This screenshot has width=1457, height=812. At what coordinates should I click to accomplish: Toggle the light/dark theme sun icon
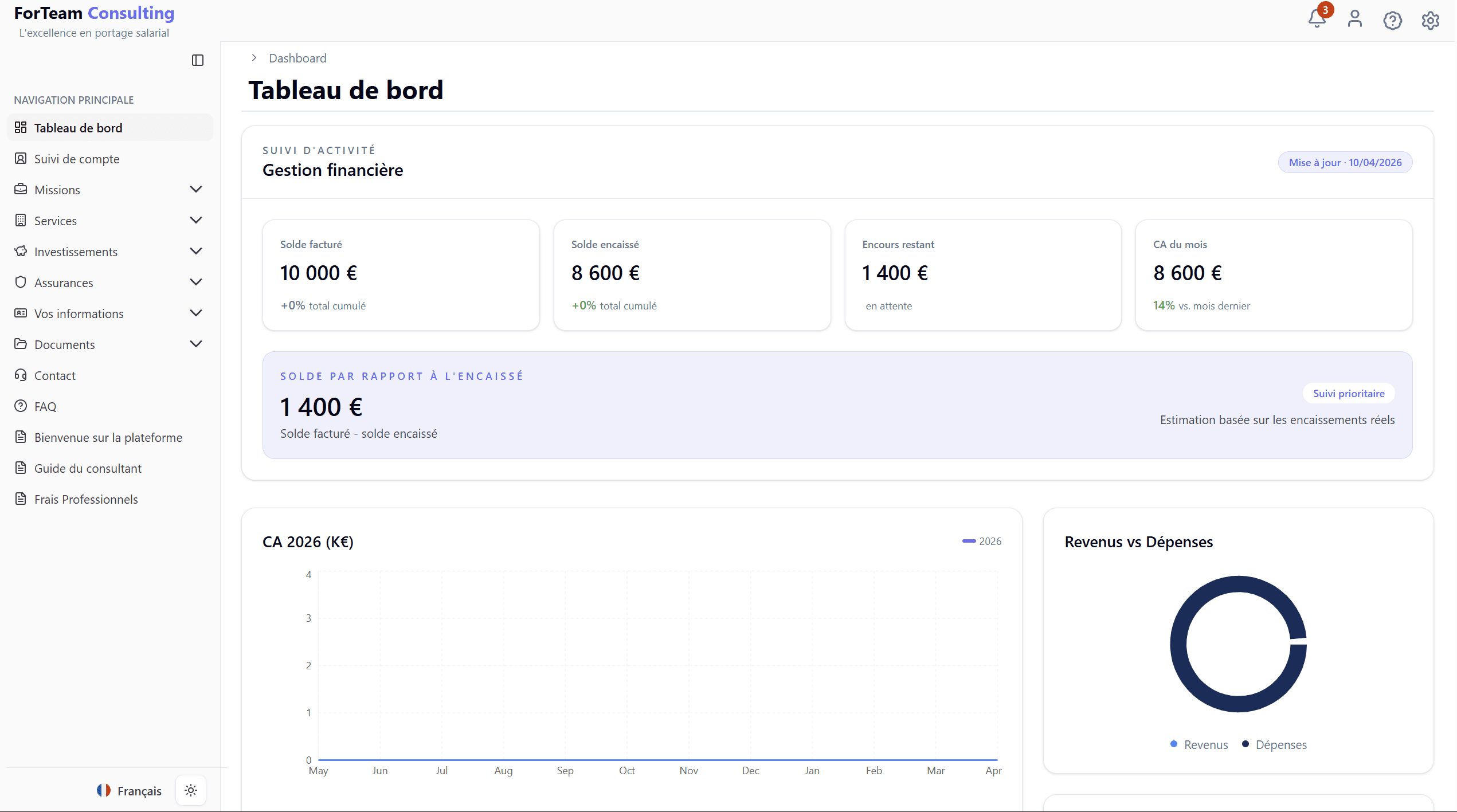point(190,790)
